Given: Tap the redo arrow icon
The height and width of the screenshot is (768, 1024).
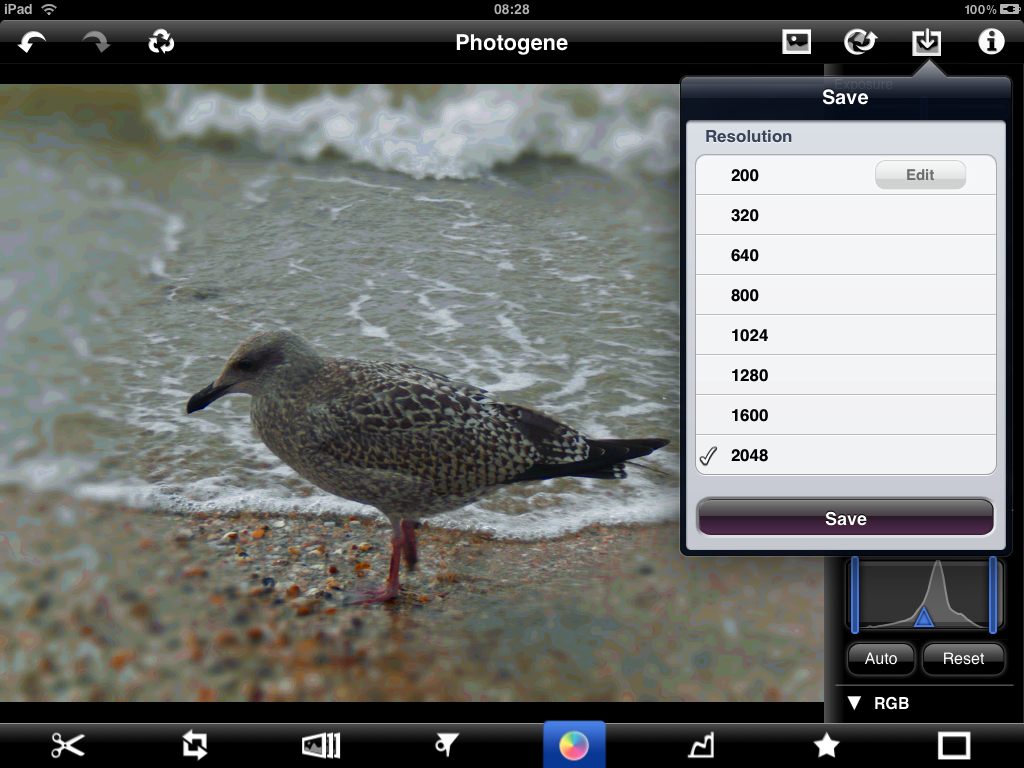Looking at the screenshot, I should (96, 43).
